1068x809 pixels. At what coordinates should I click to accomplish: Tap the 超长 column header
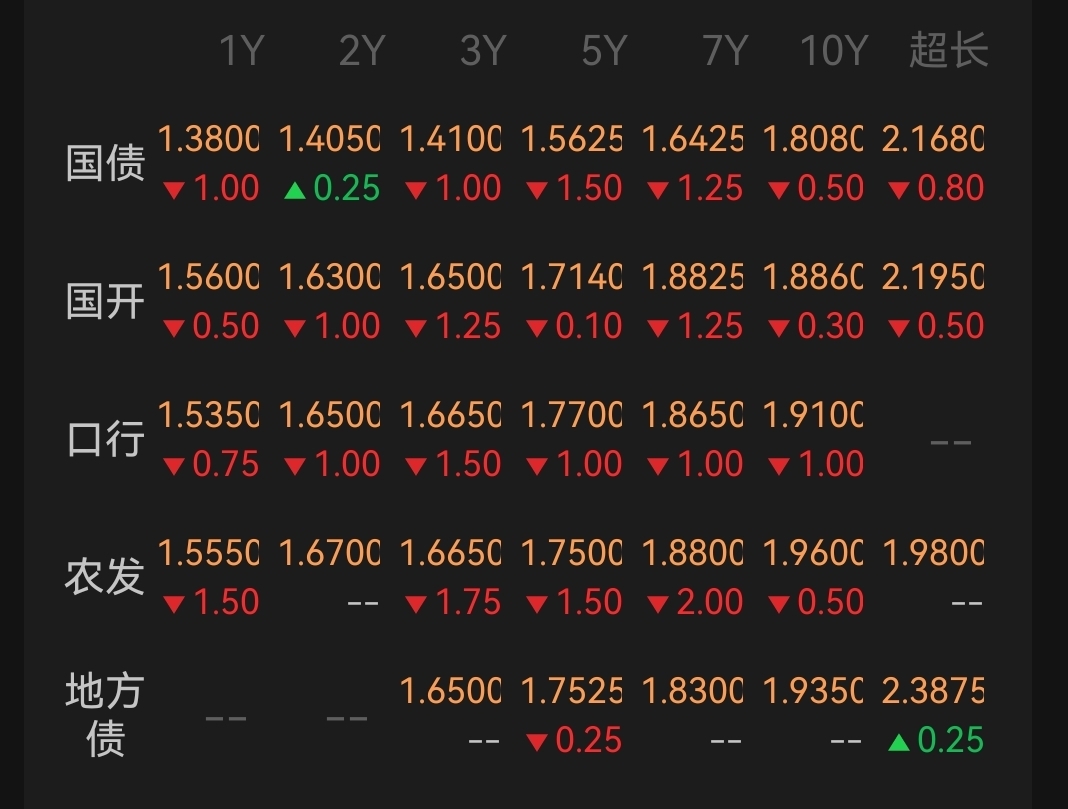click(948, 50)
